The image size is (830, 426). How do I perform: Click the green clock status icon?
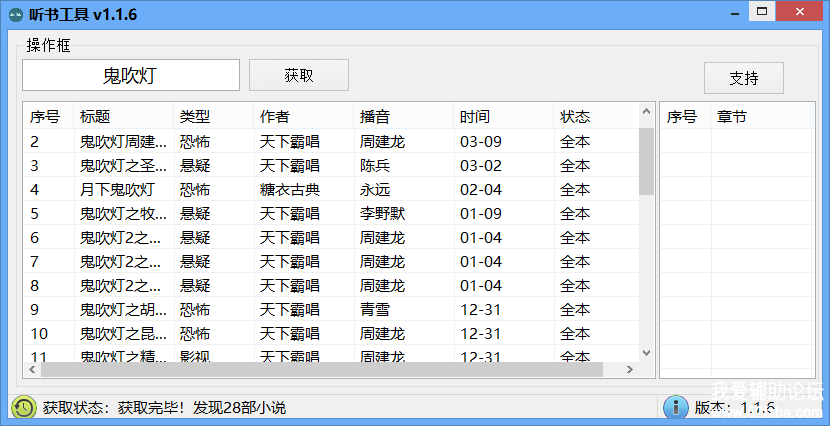[23, 407]
